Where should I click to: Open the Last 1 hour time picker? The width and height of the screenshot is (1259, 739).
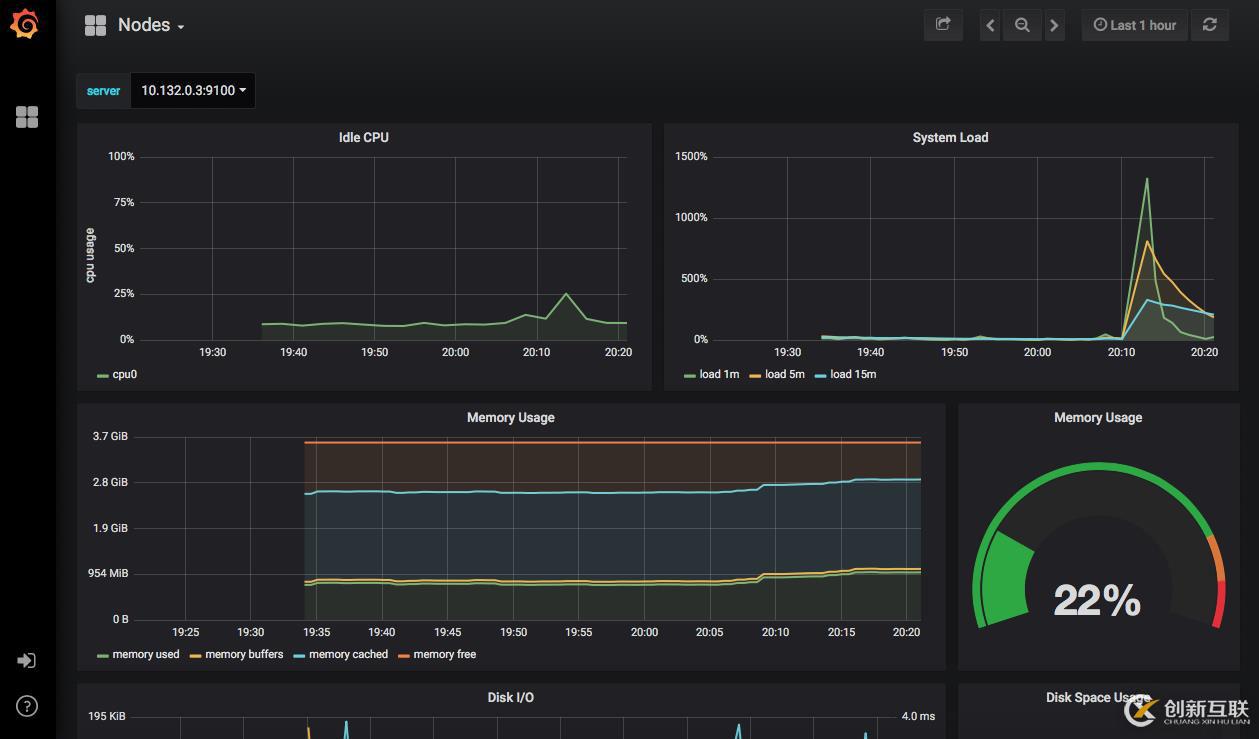pyautogui.click(x=1134, y=25)
